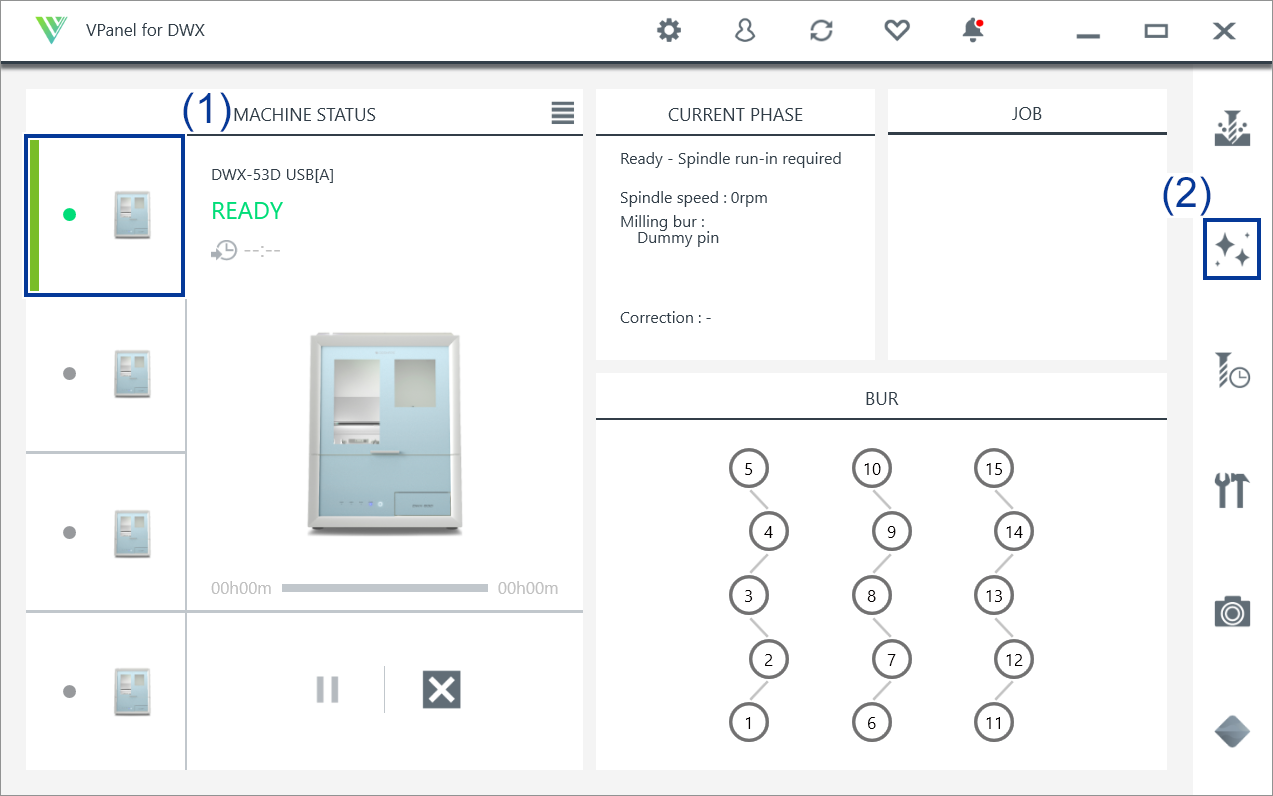This screenshot has width=1273, height=796.
Task: Click the milling progress bar
Action: pyautogui.click(x=385, y=588)
